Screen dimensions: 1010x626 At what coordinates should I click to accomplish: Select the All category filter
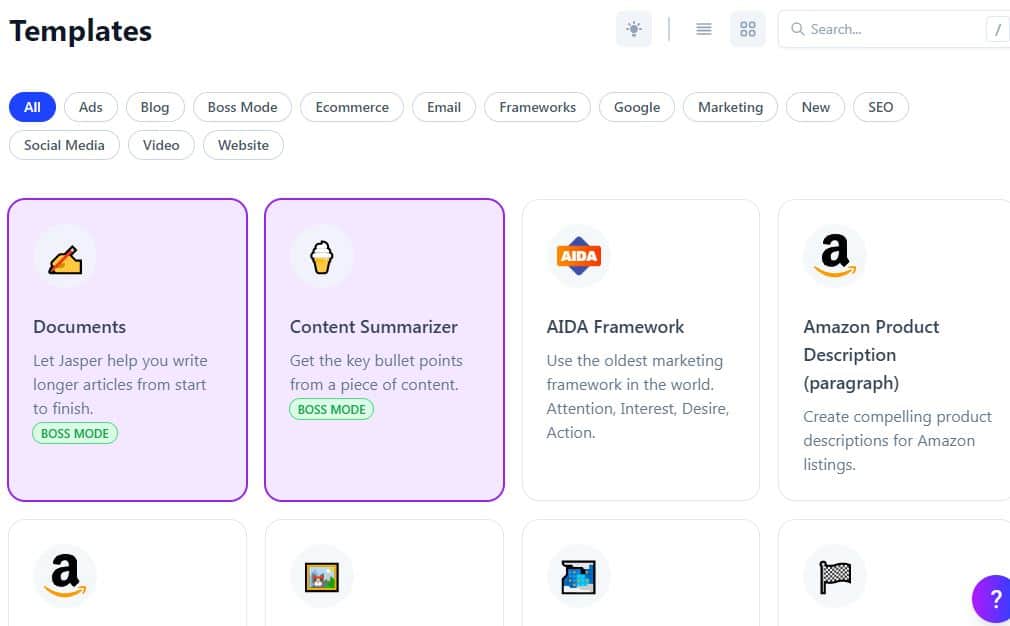(32, 107)
